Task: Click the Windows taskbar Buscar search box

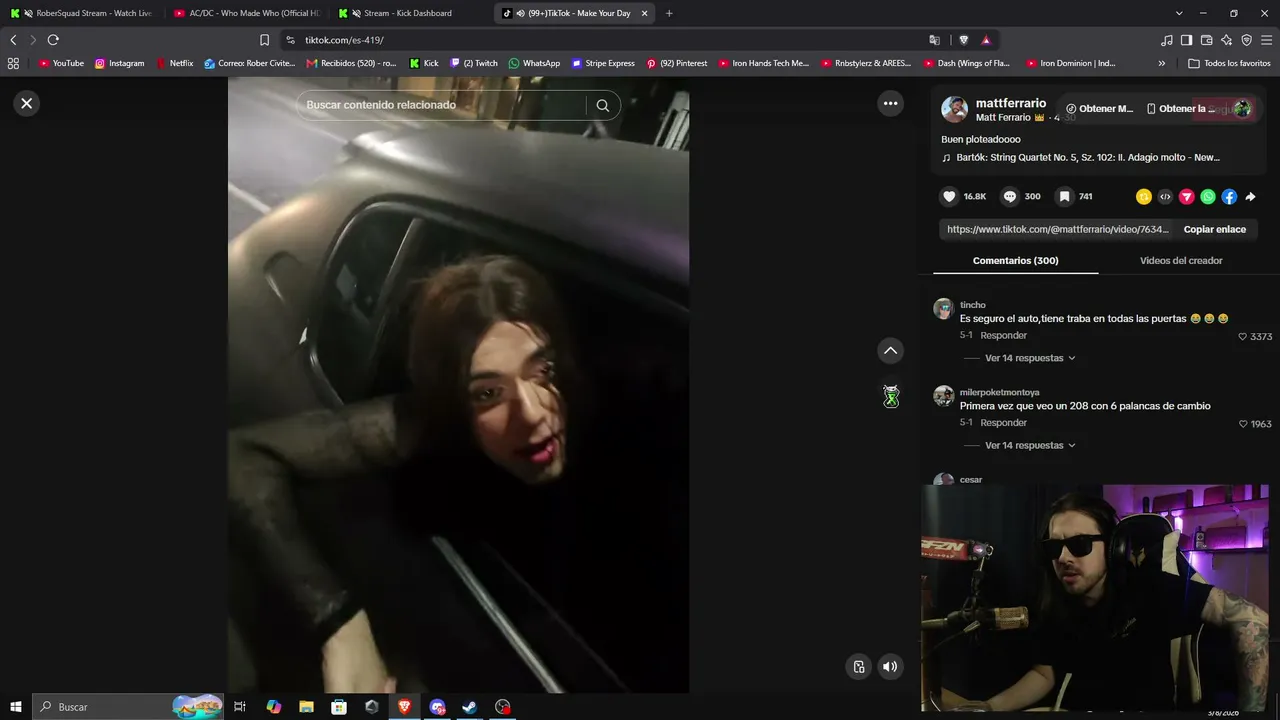Action: coord(129,707)
